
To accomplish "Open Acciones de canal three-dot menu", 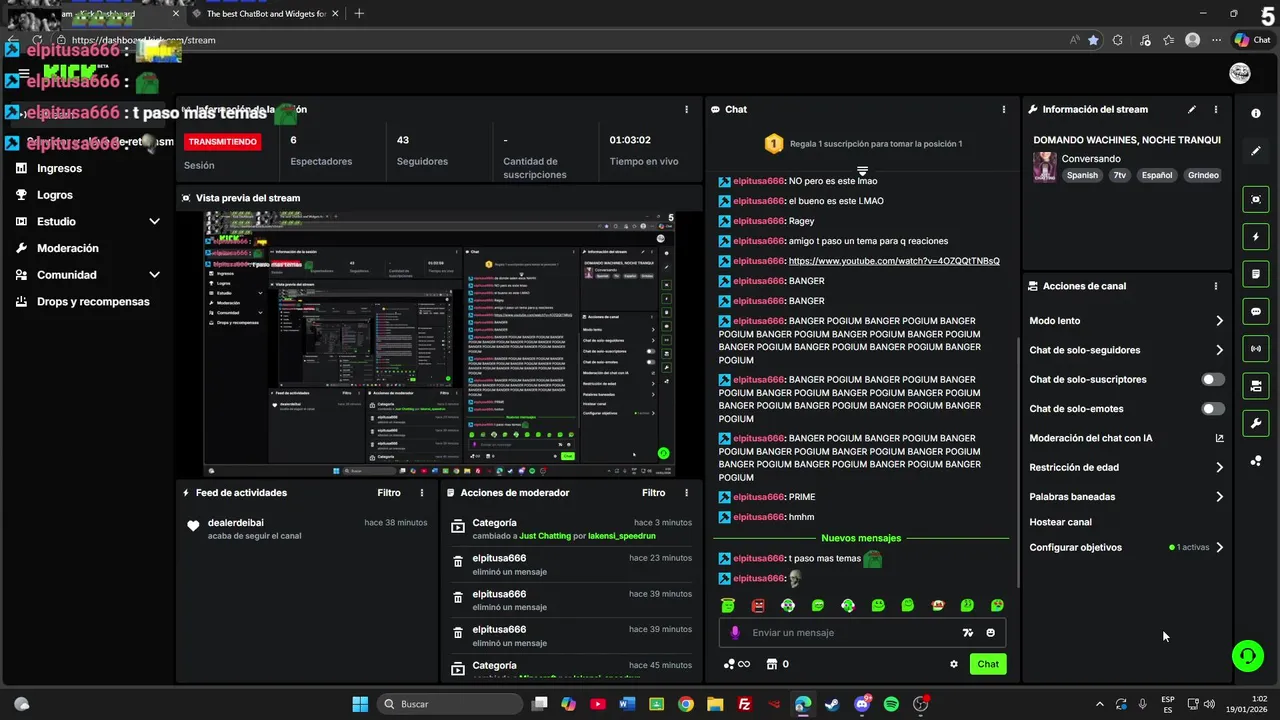I will 1216,286.
